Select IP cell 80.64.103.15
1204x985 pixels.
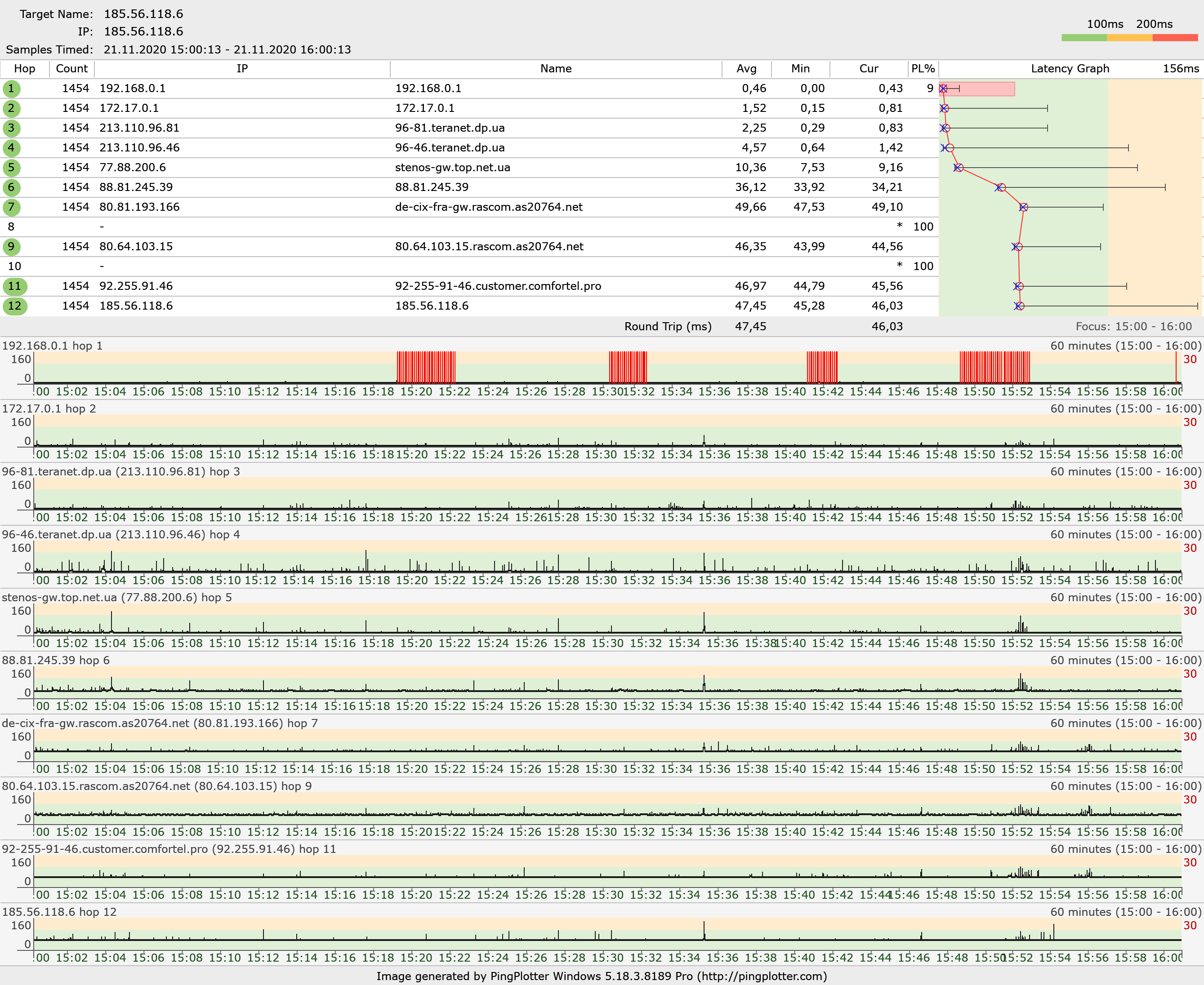tap(136, 247)
